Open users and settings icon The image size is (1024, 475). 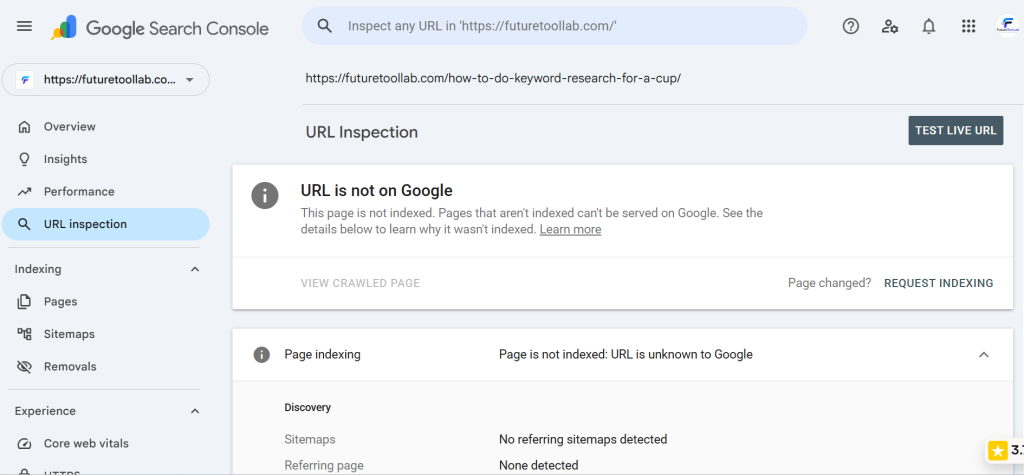[x=889, y=26]
